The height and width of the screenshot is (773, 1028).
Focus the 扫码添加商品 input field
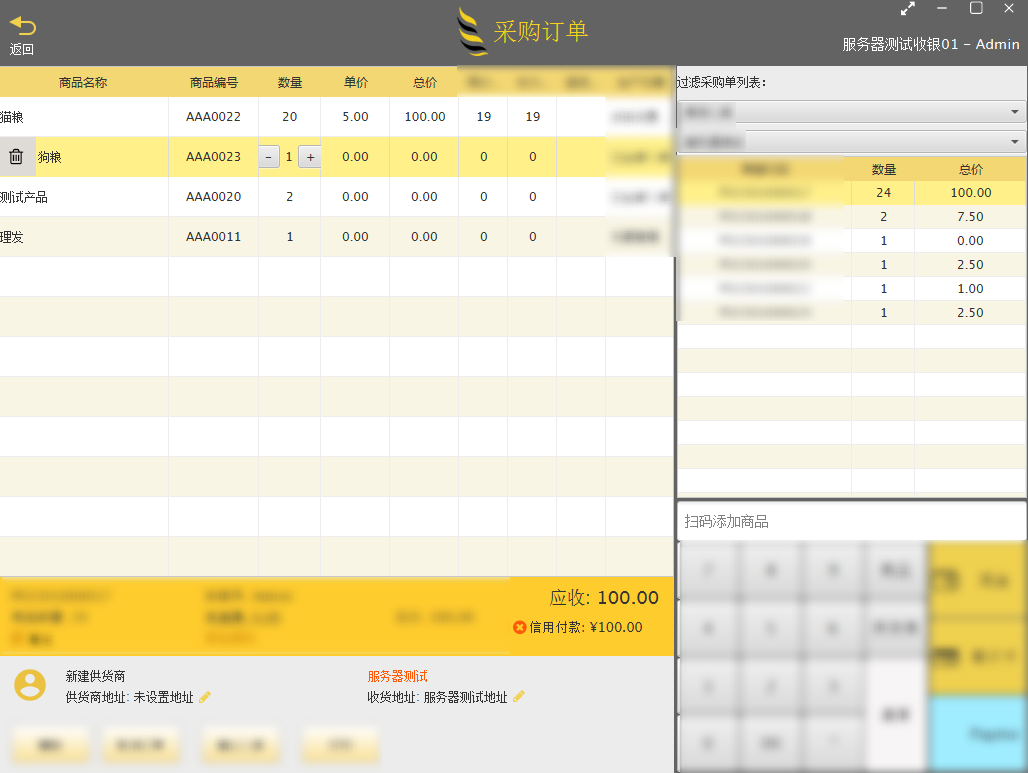pos(851,521)
